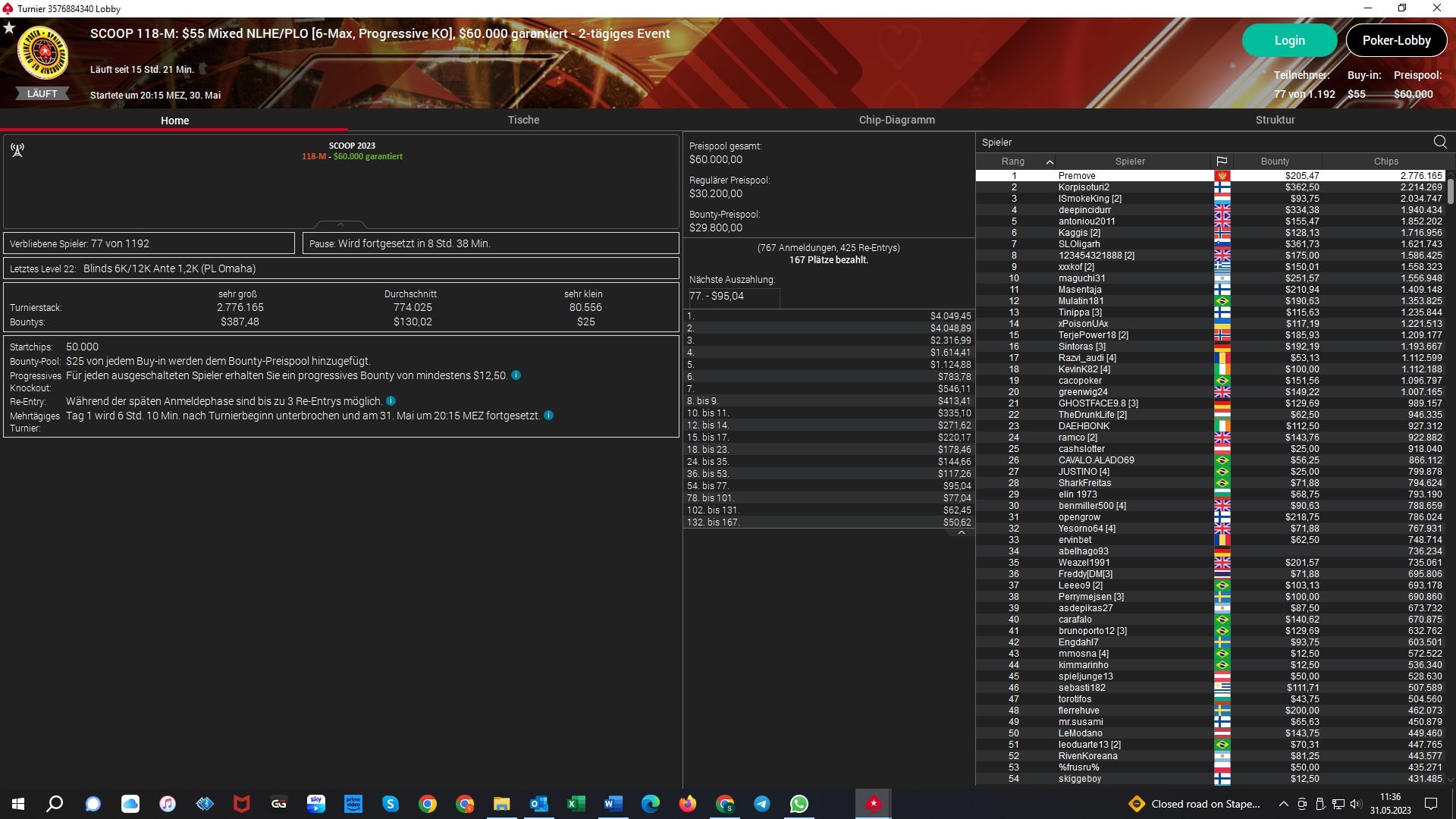Select player SharkFreitas row
The image size is (1456, 819).
1210,482
